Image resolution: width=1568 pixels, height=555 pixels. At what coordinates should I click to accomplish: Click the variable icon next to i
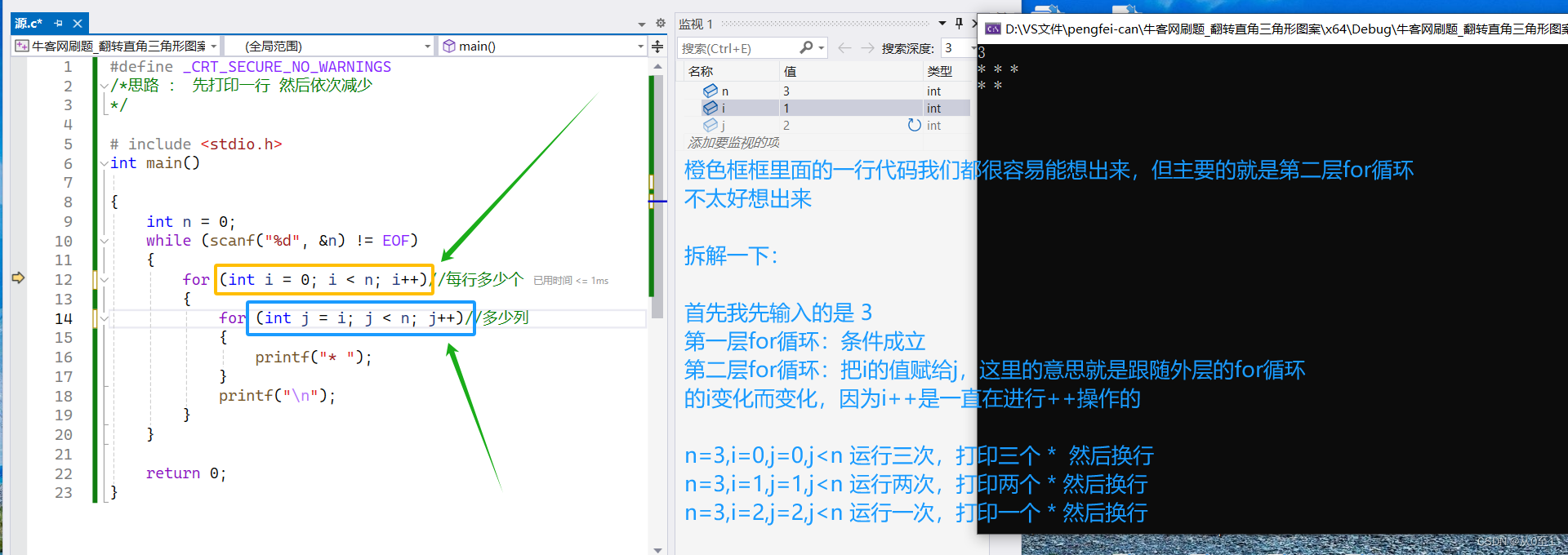pyautogui.click(x=710, y=108)
